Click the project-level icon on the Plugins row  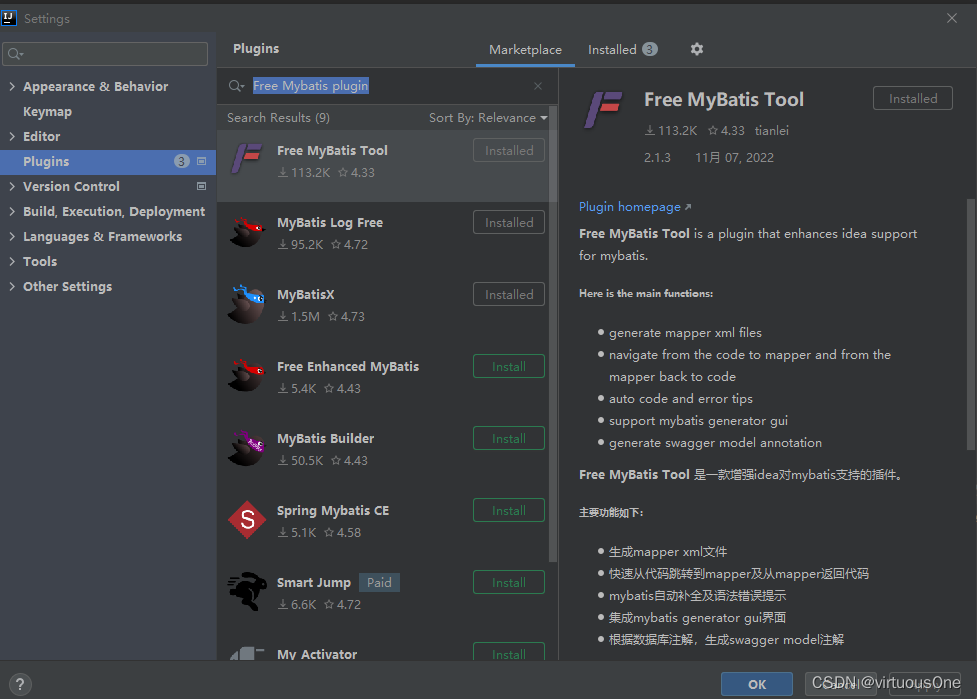[201, 161]
